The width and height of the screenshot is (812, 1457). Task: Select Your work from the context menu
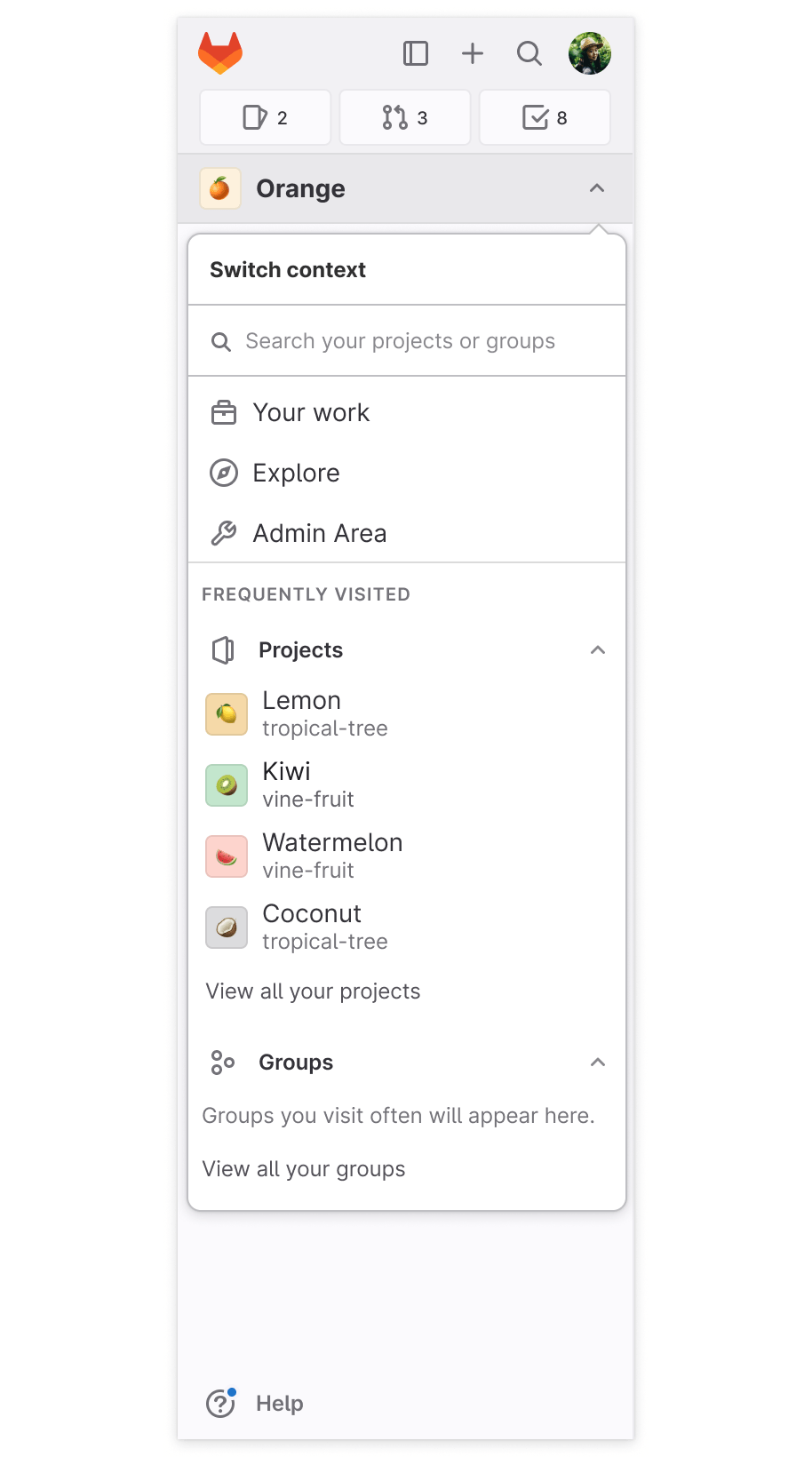pos(311,412)
